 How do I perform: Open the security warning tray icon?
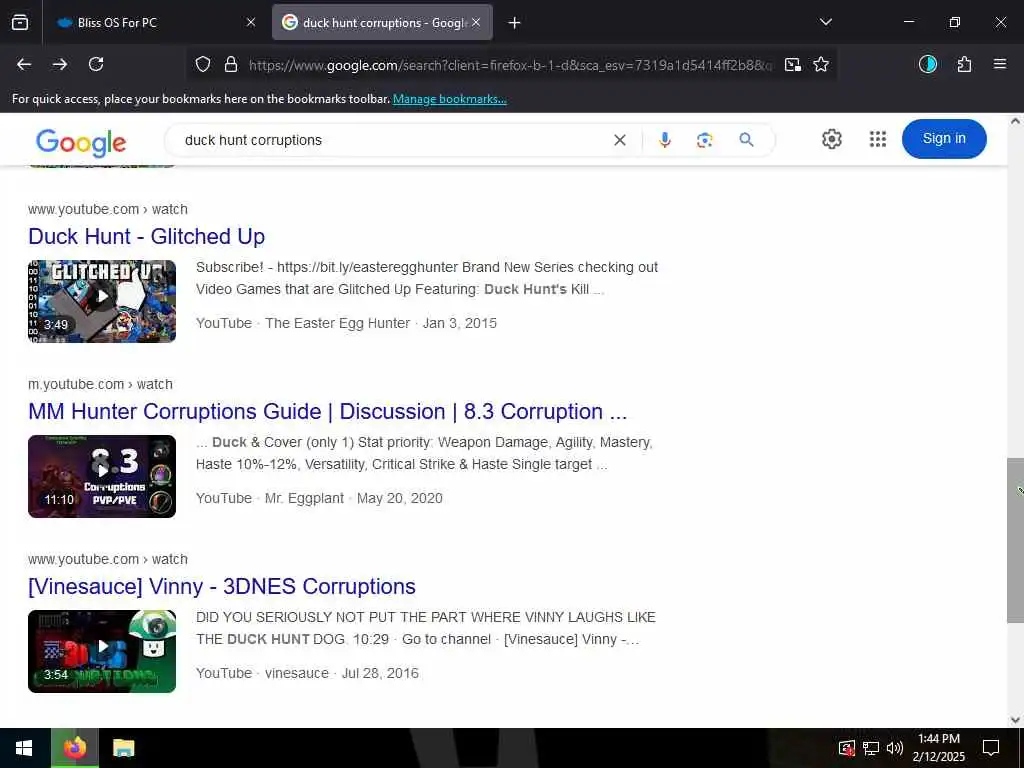click(846, 748)
